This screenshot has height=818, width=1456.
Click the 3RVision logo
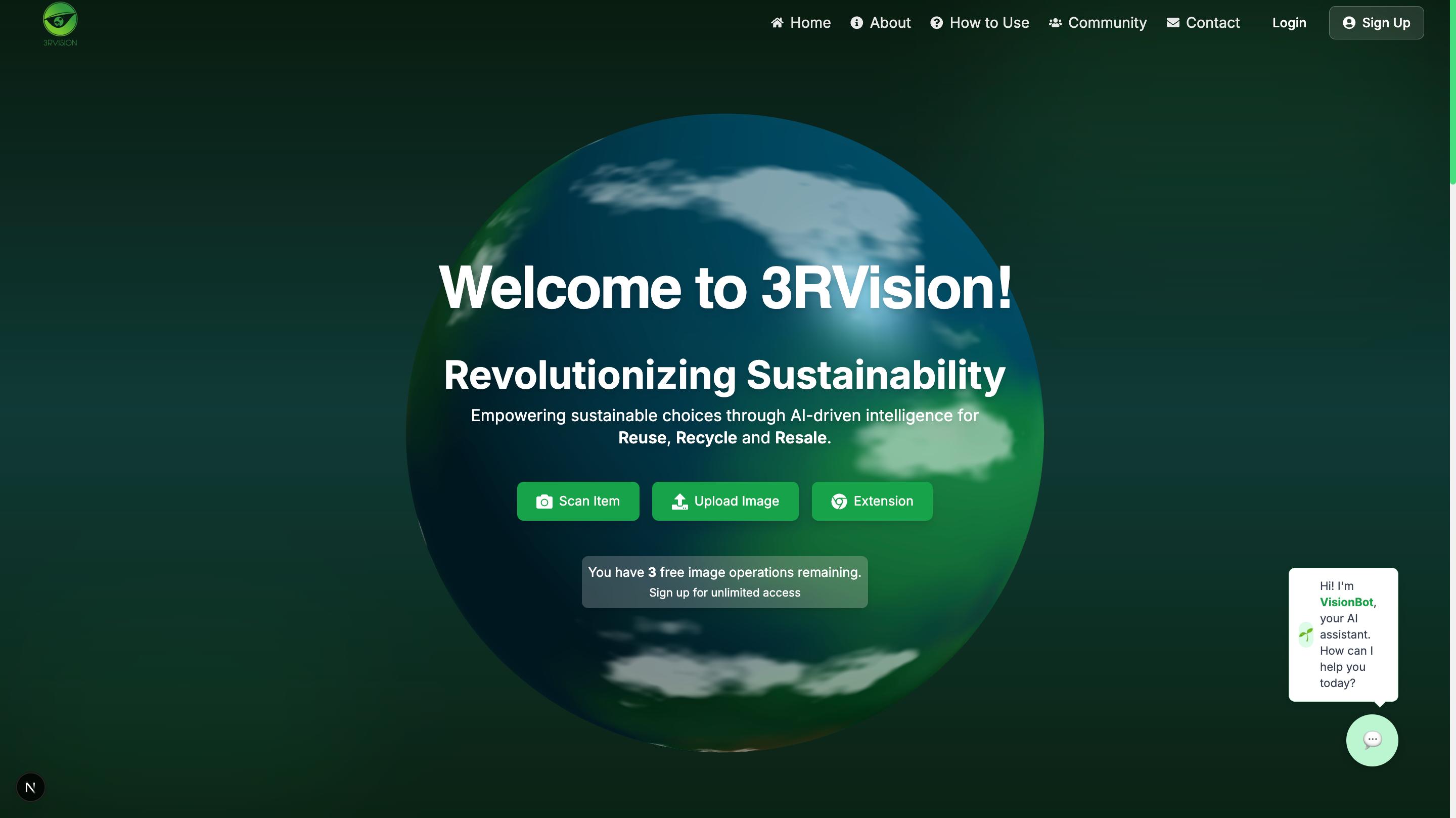point(60,24)
